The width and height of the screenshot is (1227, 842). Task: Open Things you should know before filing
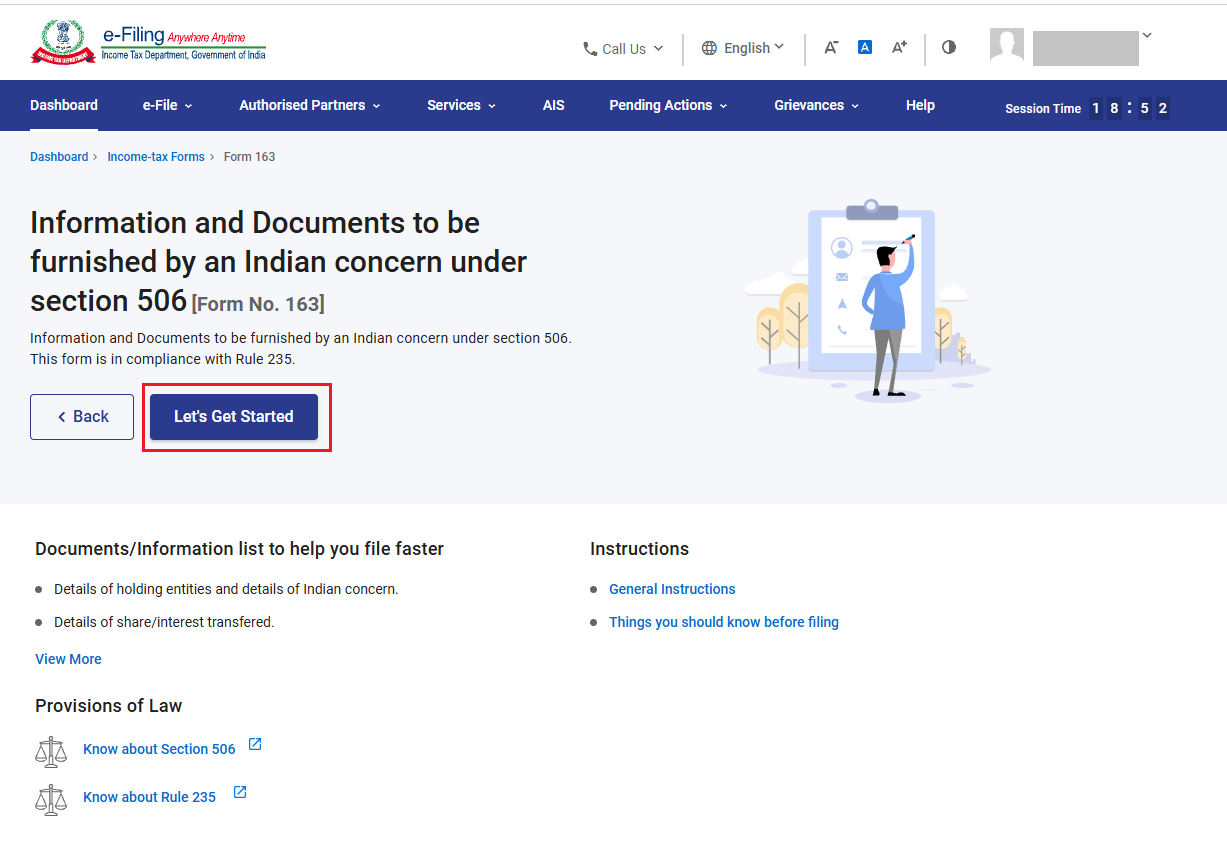coord(724,622)
